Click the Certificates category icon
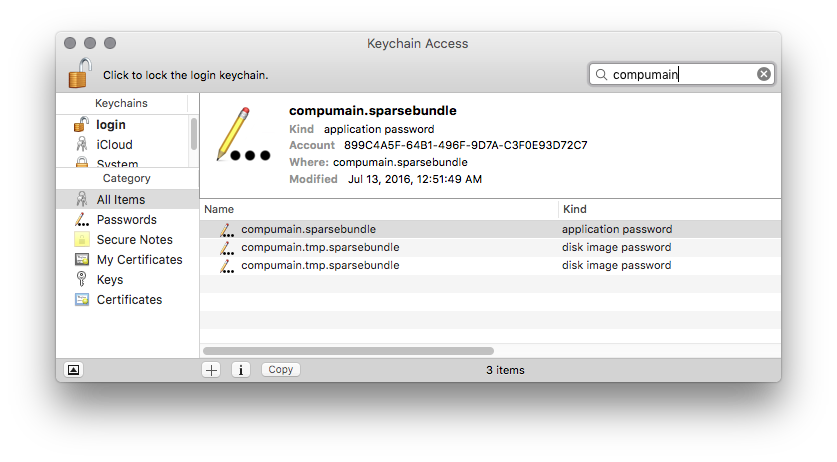The image size is (837, 462). click(82, 300)
